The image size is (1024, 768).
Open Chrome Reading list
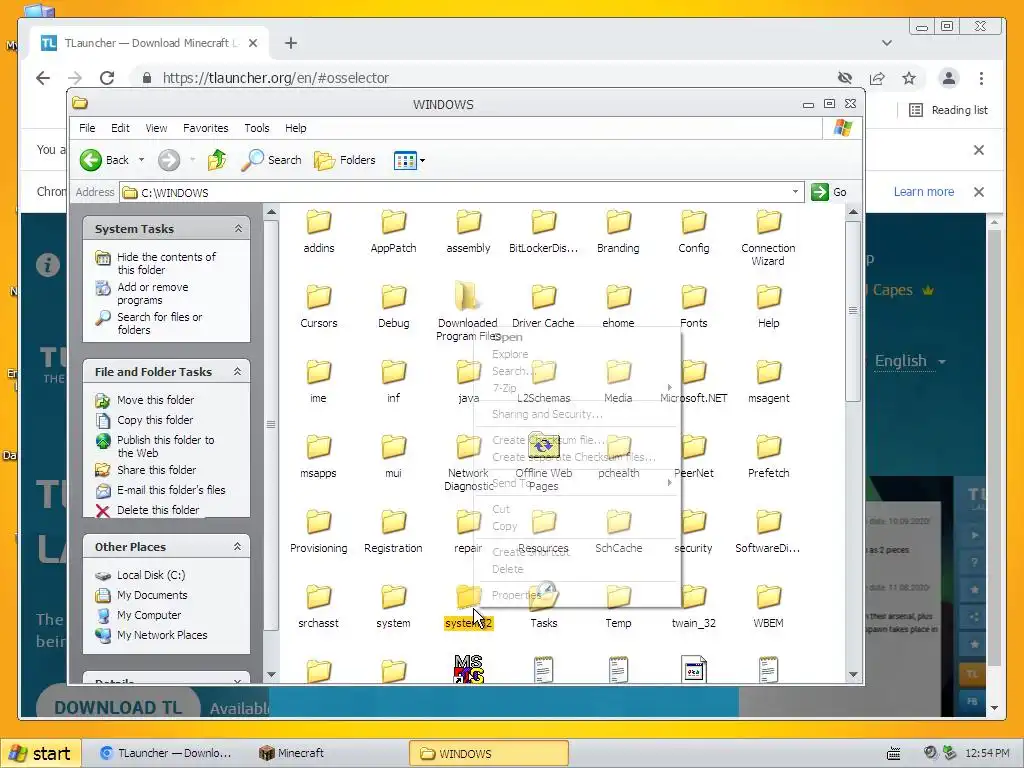click(949, 110)
